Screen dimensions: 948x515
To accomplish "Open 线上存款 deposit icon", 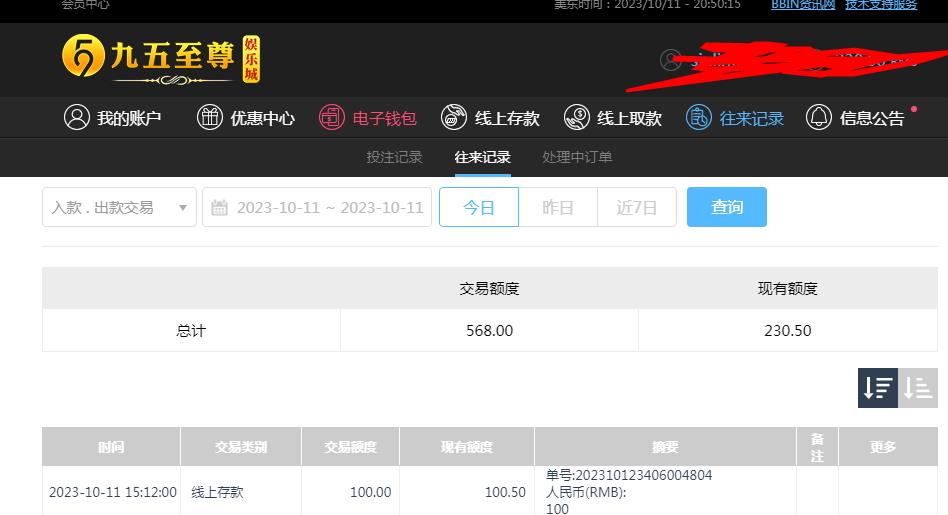I will [453, 117].
